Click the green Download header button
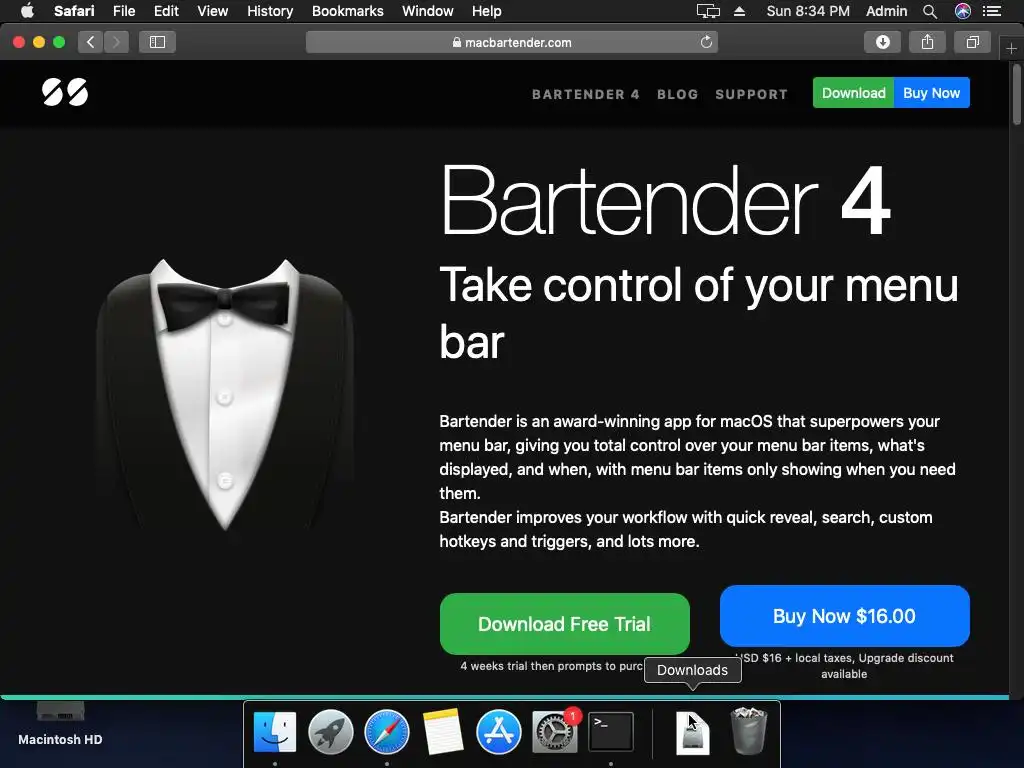 point(854,93)
